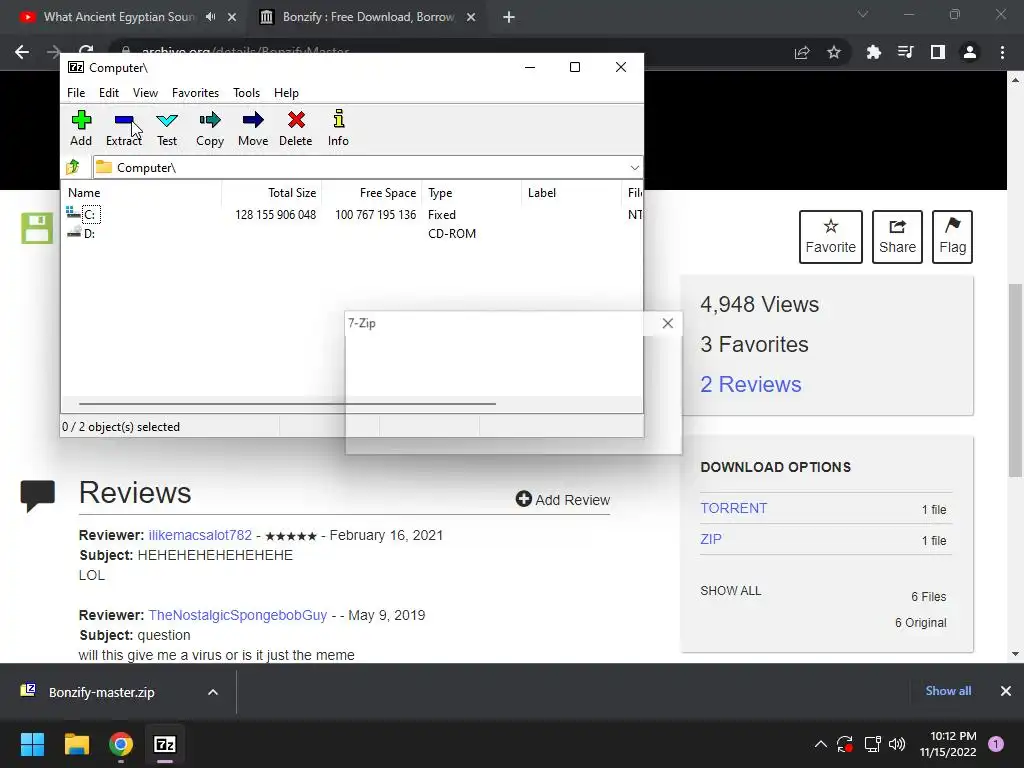Viewport: 1024px width, 768px height.
Task: Bookmark this page with the star
Action: click(x=834, y=52)
